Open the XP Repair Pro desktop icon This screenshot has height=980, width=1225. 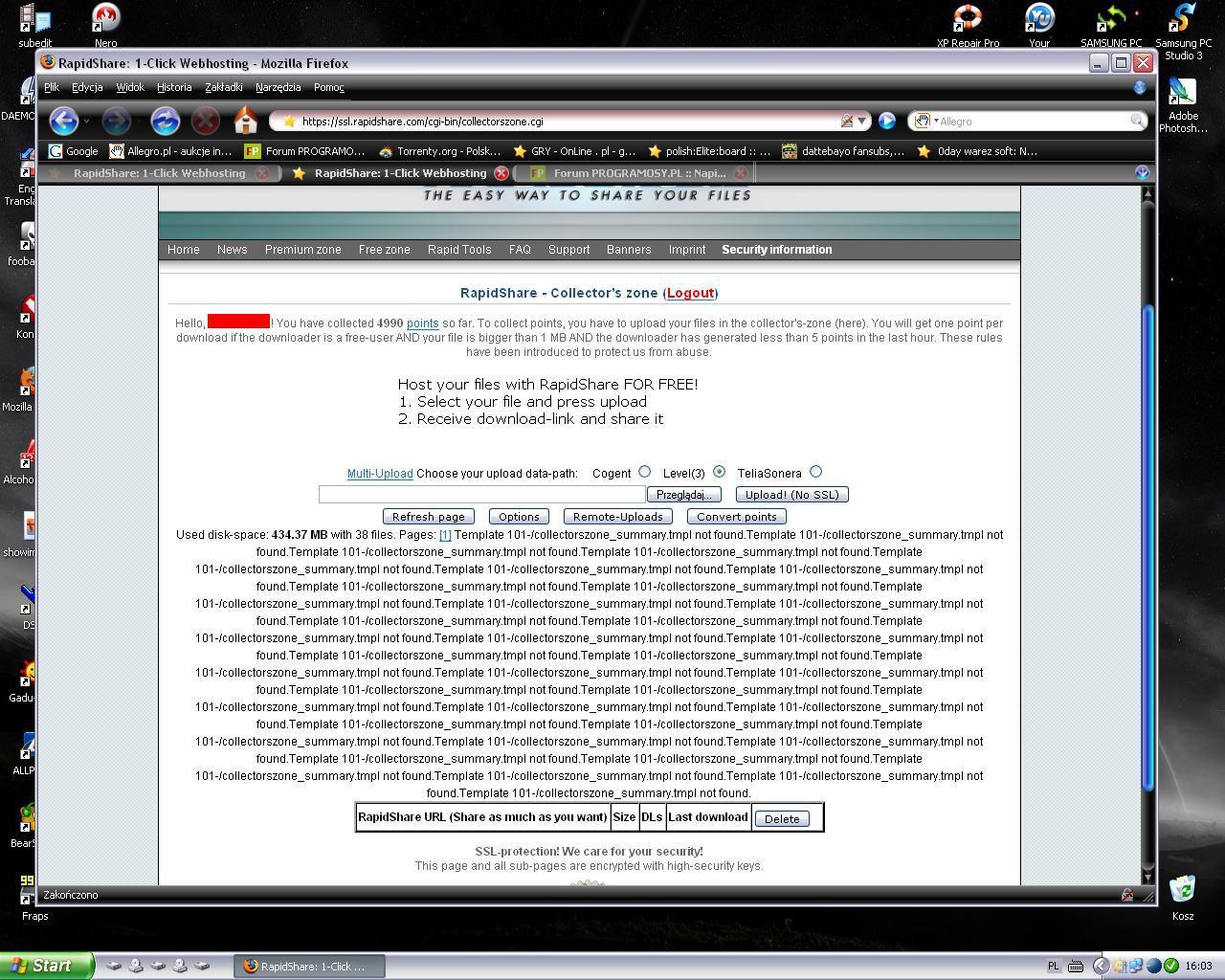(x=968, y=25)
